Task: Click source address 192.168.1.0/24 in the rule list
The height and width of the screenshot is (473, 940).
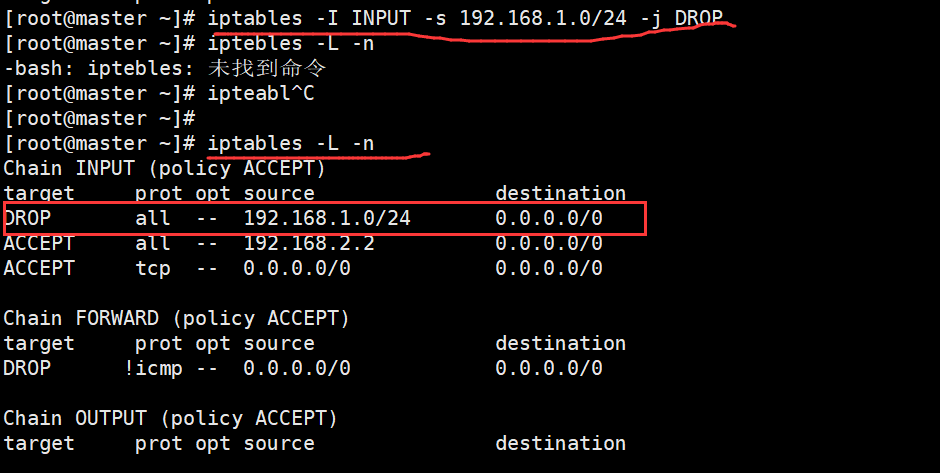Action: 327,218
